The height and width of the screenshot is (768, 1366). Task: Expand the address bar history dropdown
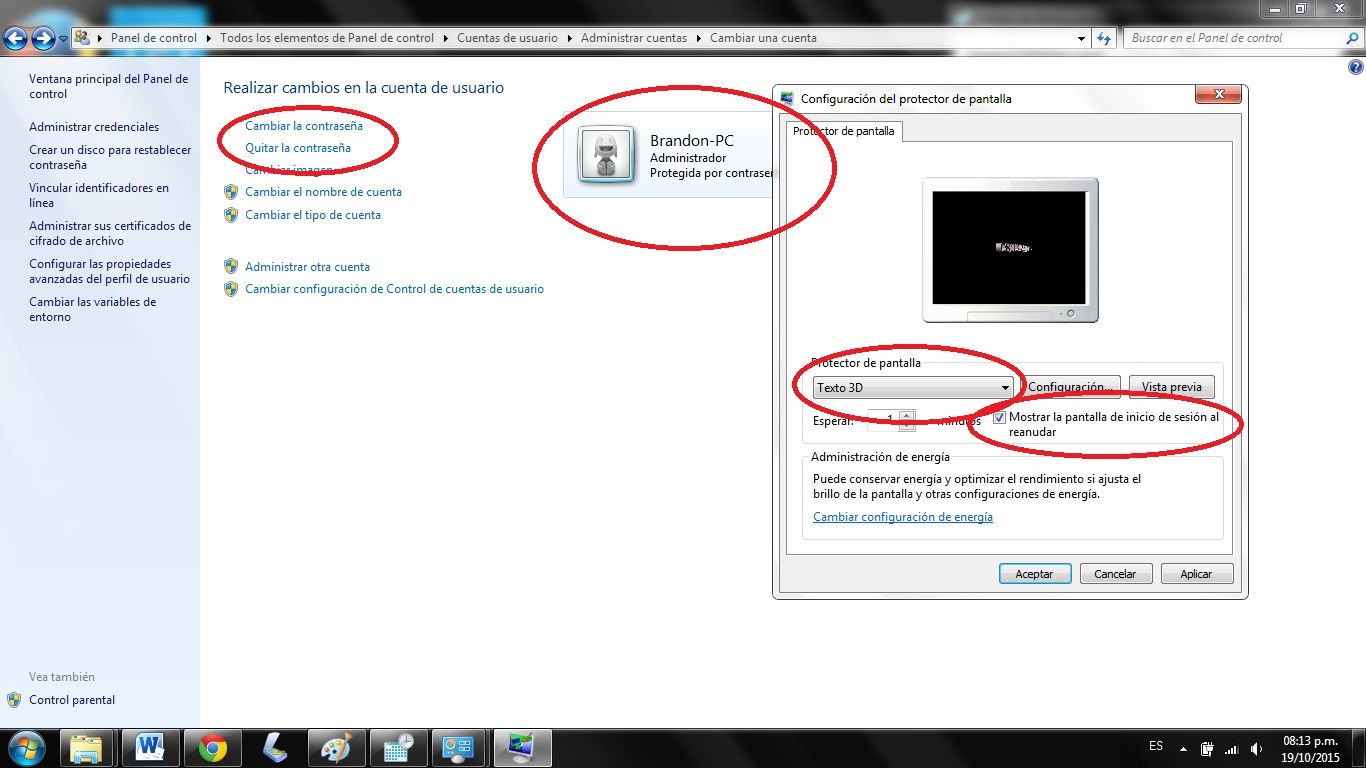point(1081,38)
